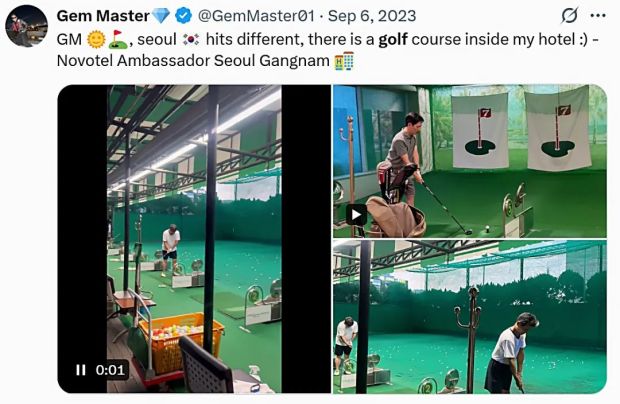Open the bottom-right driving range photo

[470, 317]
